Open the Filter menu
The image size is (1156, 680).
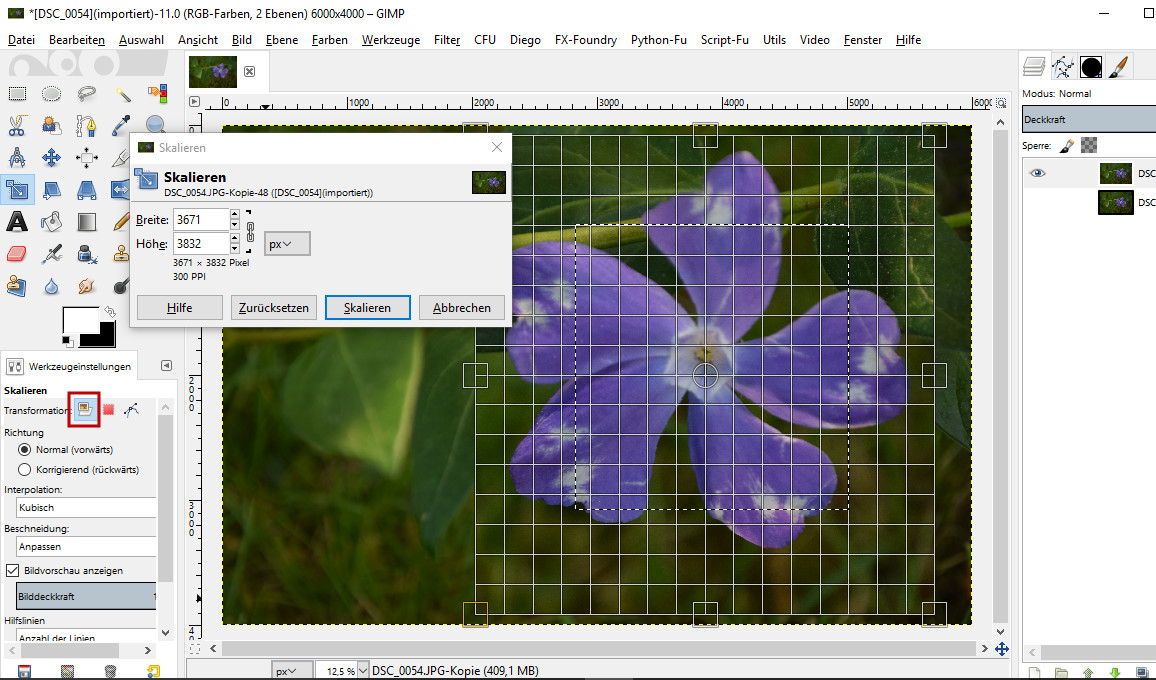pyautogui.click(x=446, y=40)
